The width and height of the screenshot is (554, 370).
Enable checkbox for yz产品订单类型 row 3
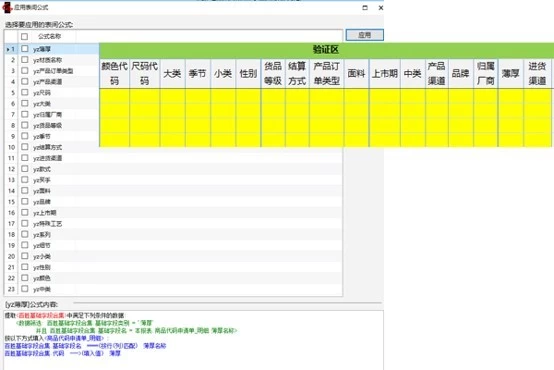pyautogui.click(x=24, y=70)
